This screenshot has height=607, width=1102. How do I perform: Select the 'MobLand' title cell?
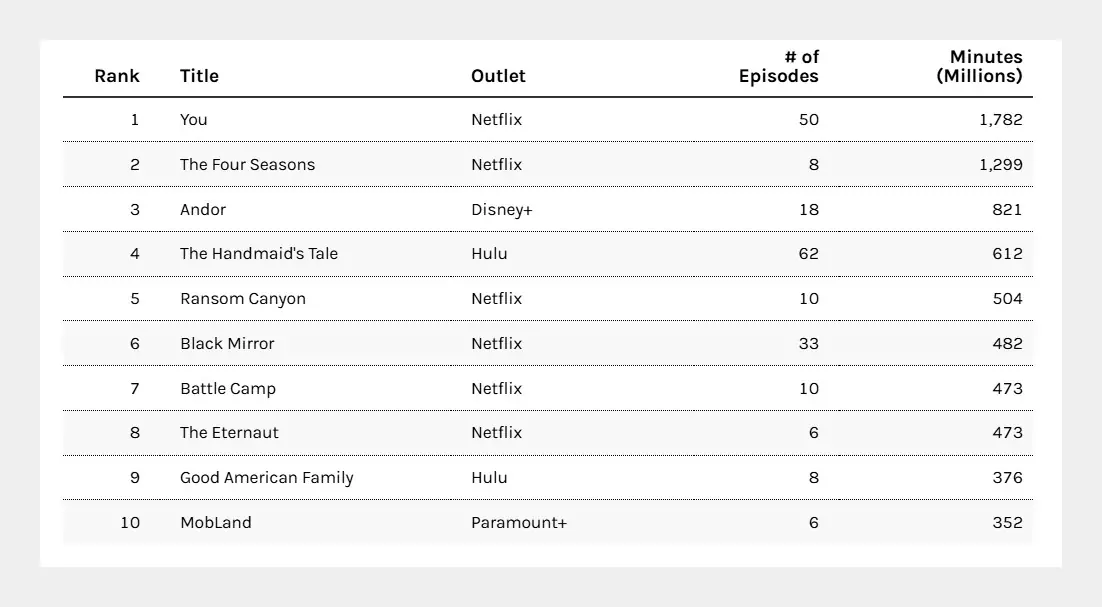216,523
